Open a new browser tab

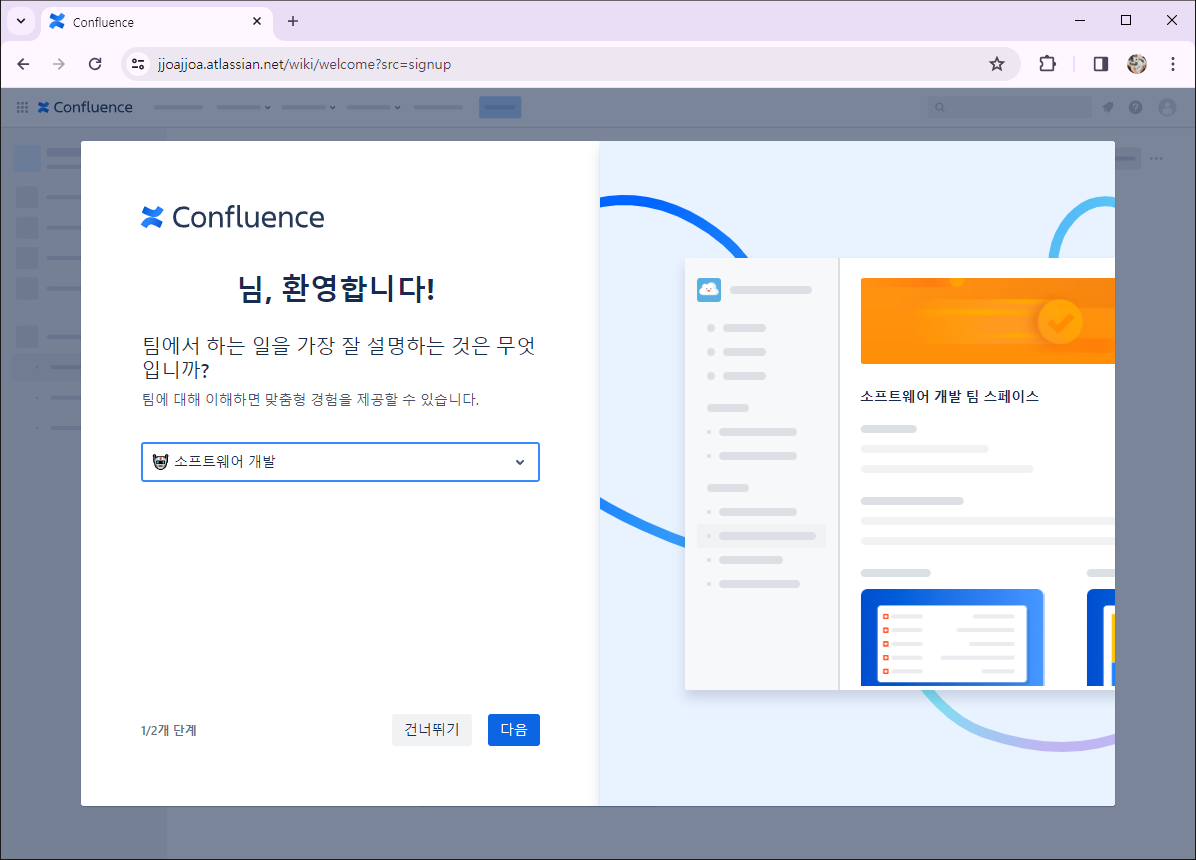coord(293,21)
